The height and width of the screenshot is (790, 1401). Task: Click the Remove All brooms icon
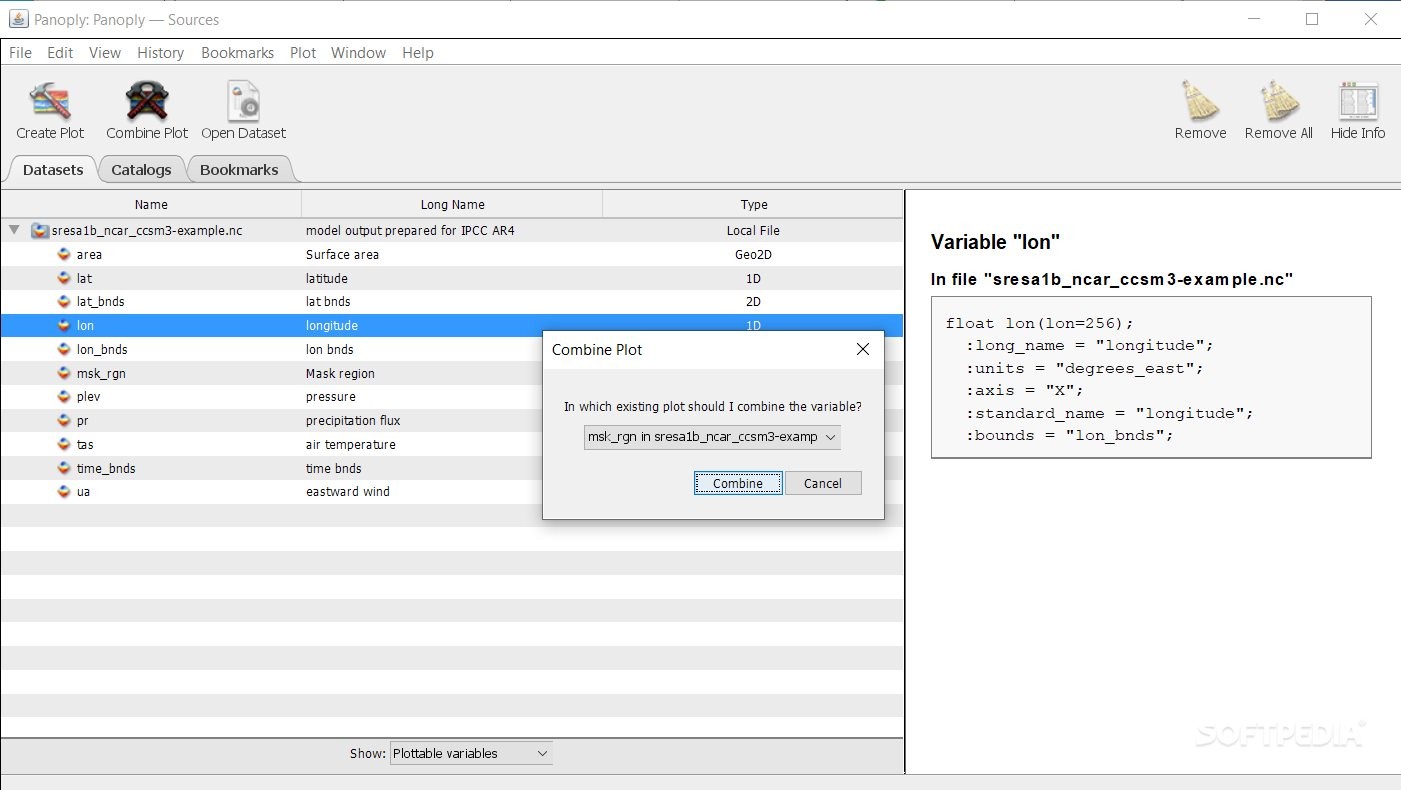click(x=1278, y=101)
